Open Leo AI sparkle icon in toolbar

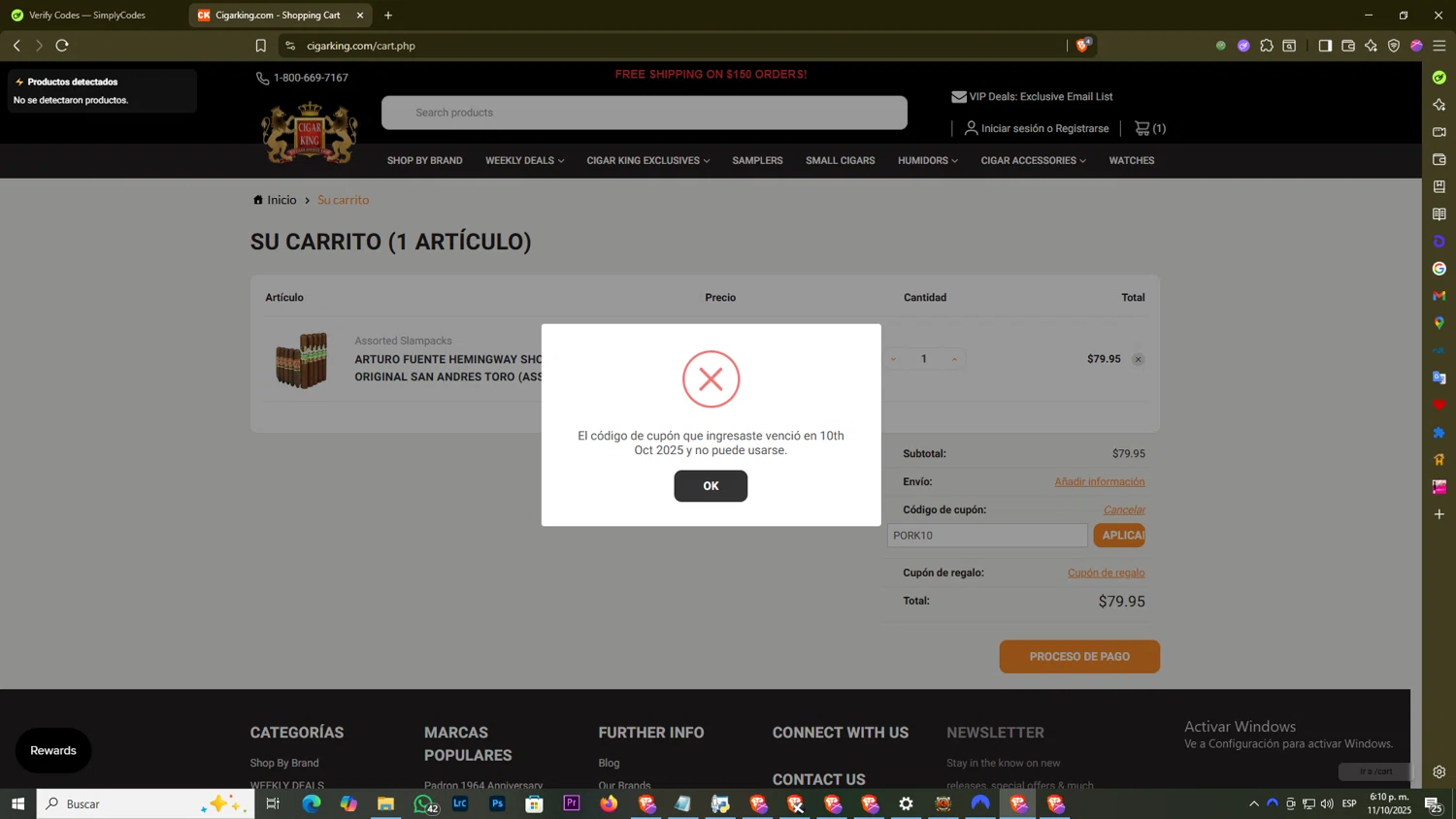coord(1371,46)
